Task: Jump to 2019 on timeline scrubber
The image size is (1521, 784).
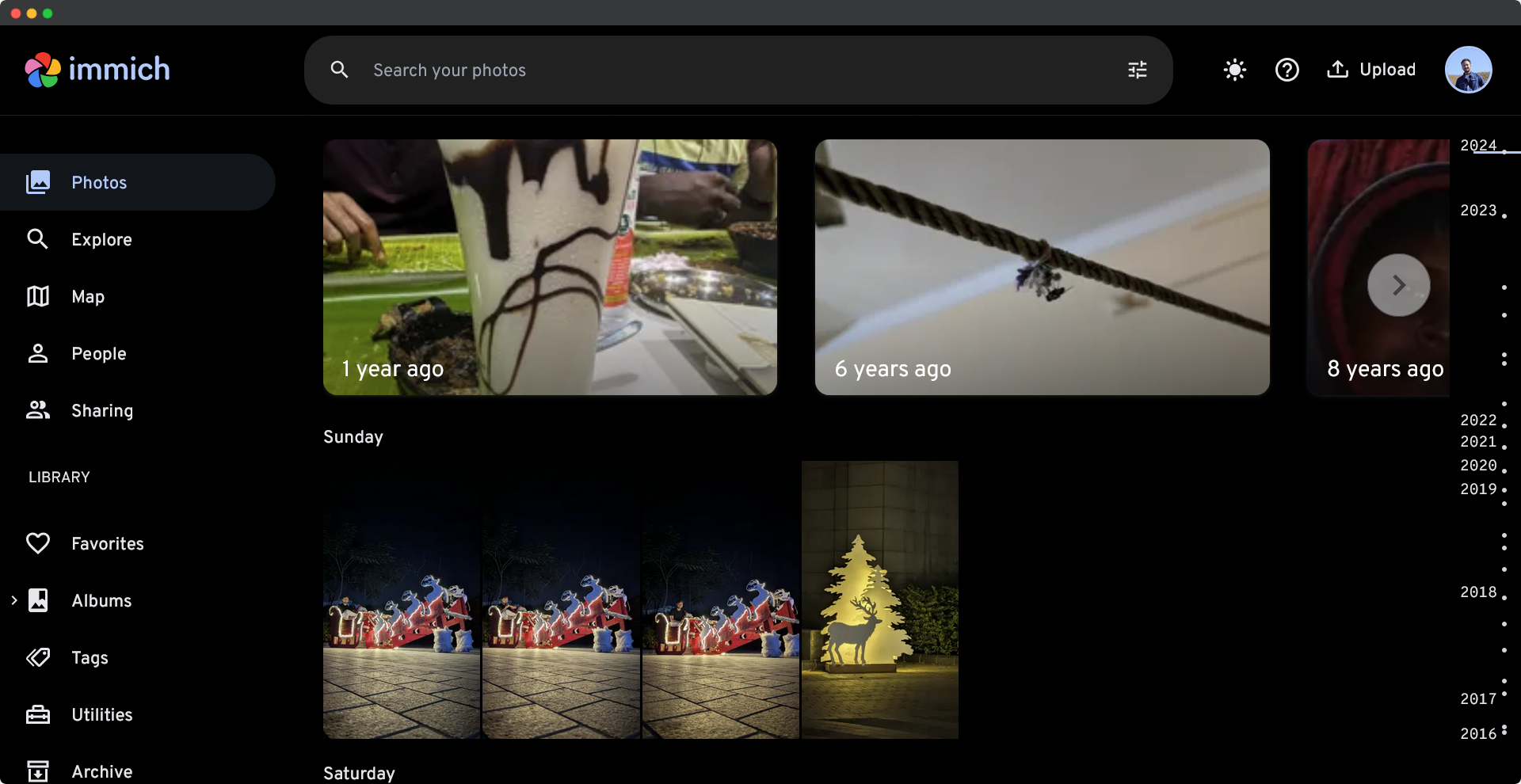Action: [x=1478, y=489]
